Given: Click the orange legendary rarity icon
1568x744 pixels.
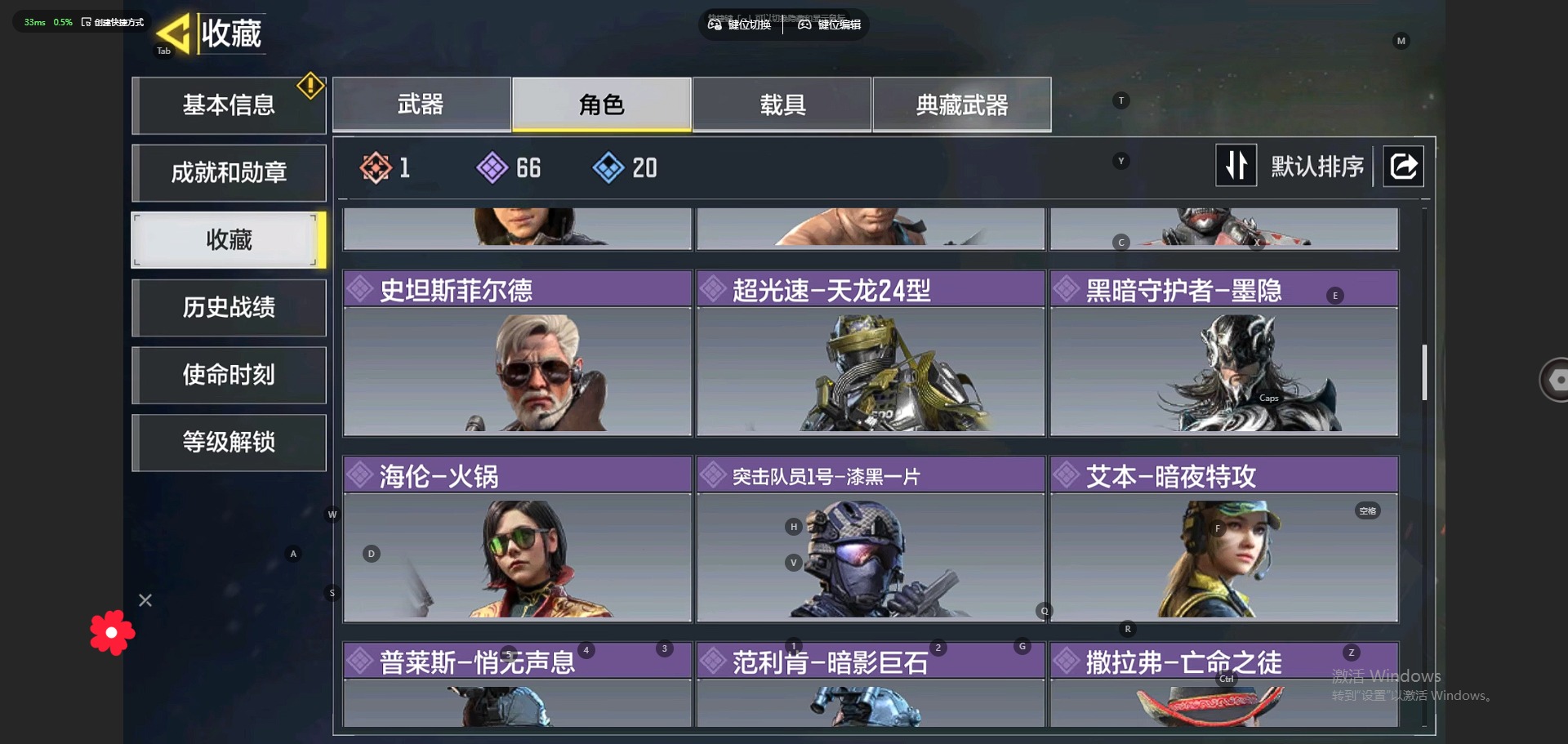Looking at the screenshot, I should (376, 167).
